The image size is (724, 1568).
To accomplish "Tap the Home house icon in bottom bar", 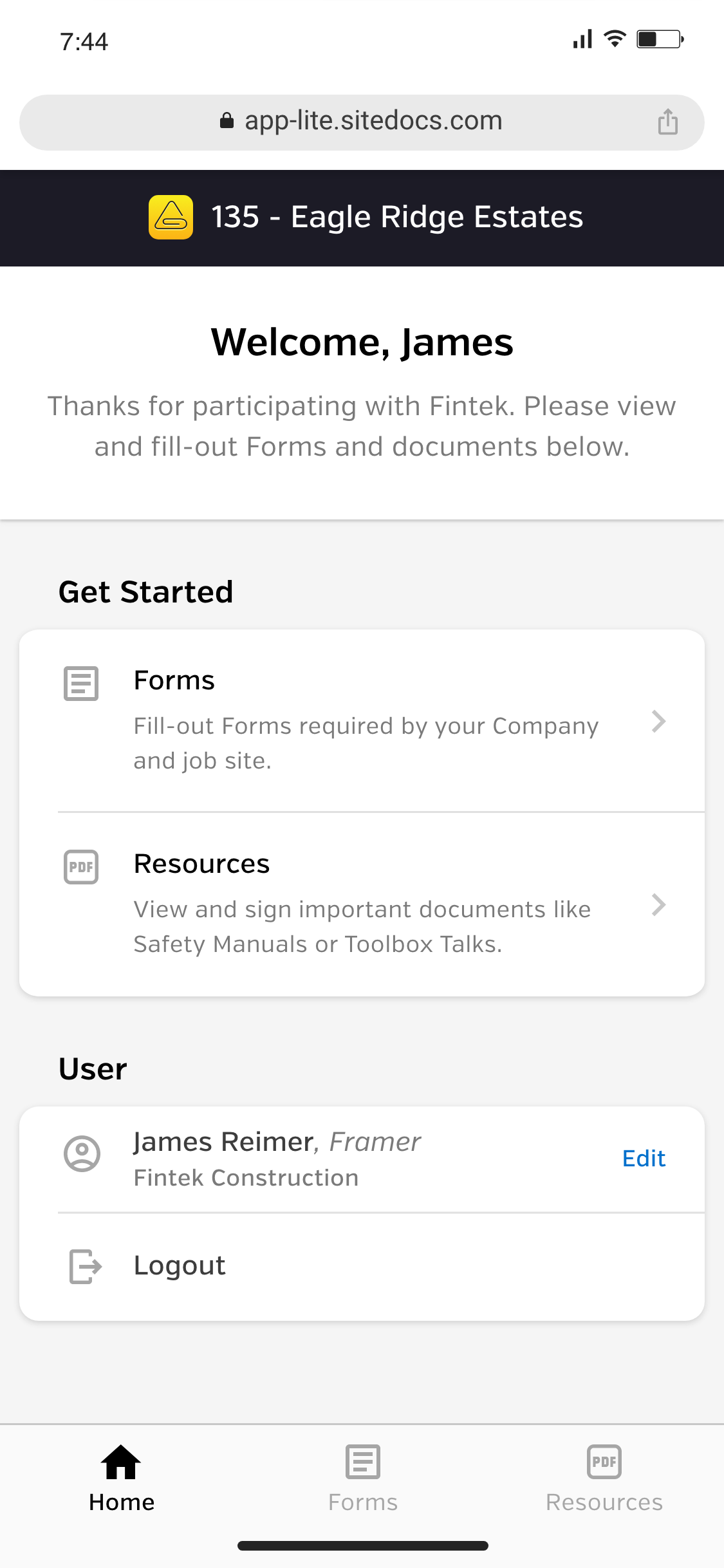I will 121,1462.
